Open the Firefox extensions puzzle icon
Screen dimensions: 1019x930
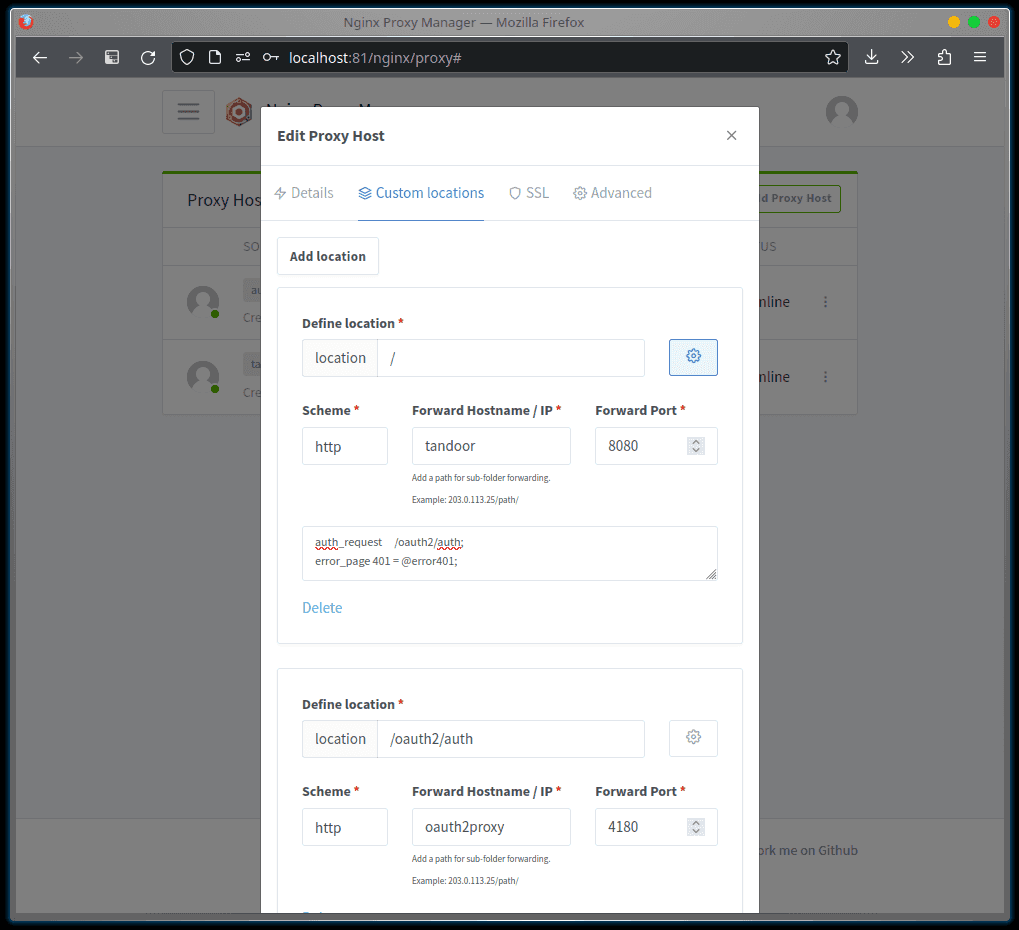pyautogui.click(x=944, y=58)
